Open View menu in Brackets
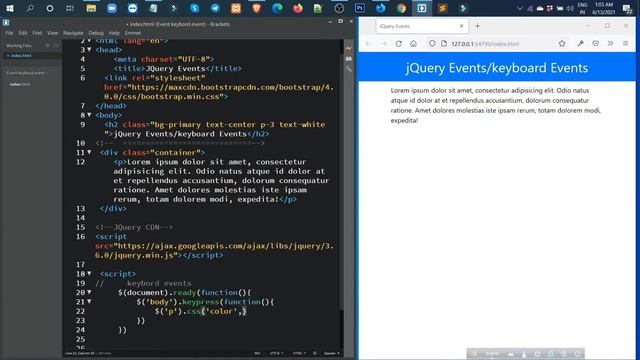 tap(52, 33)
